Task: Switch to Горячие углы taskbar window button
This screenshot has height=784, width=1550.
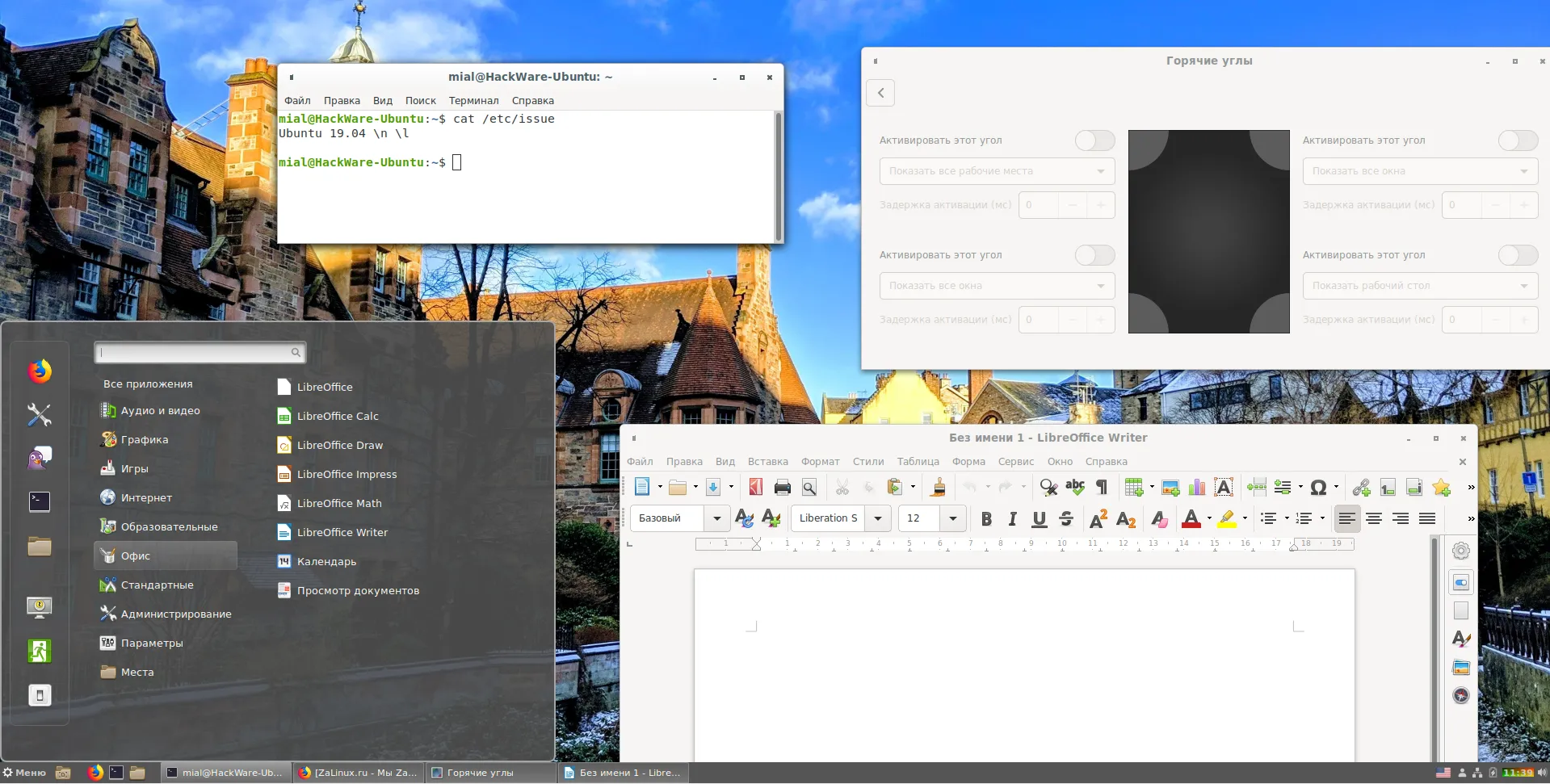Action: coord(490,773)
